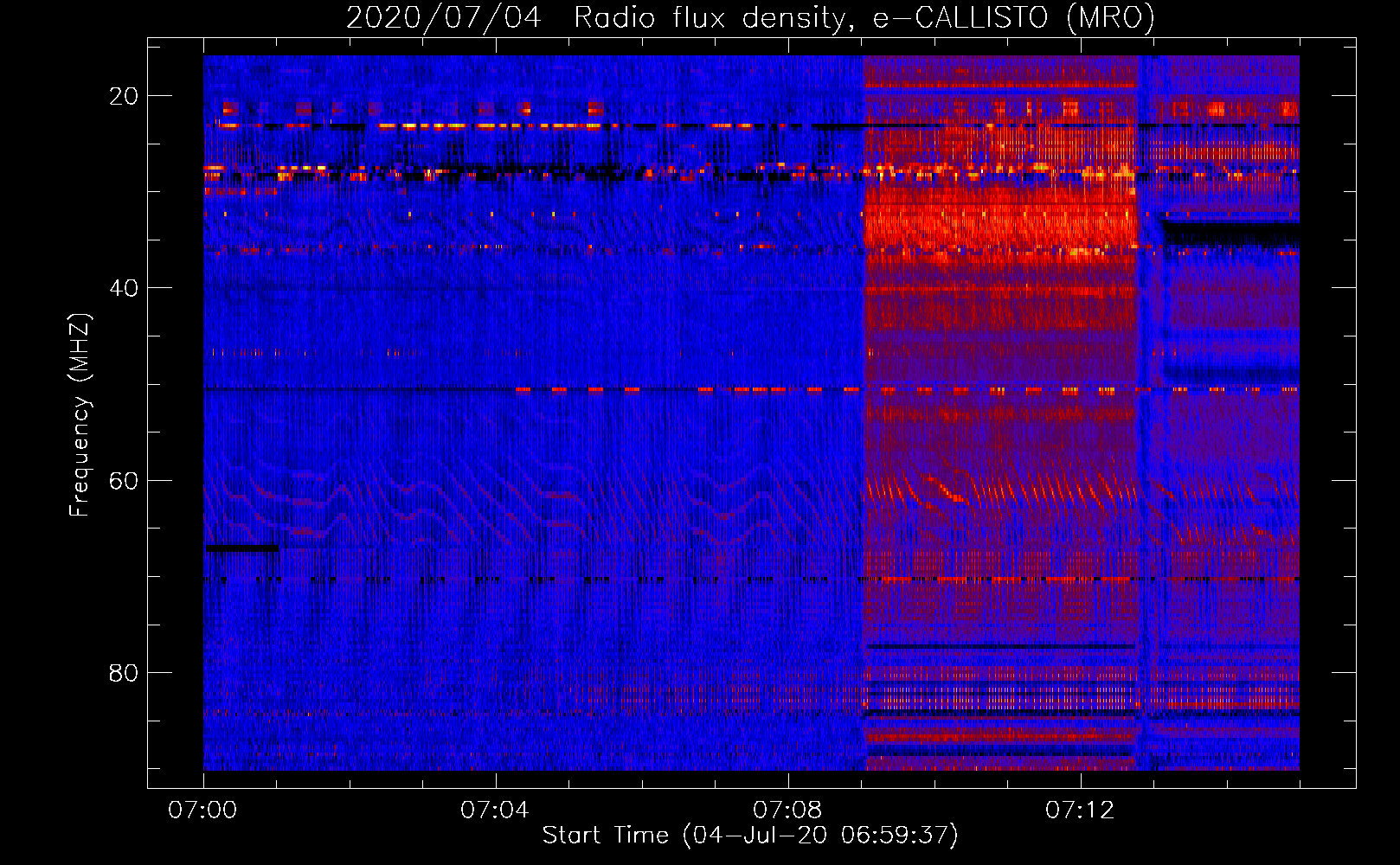Click the 07:04 time tick label
Image resolution: width=1400 pixels, height=865 pixels.
pos(495,811)
